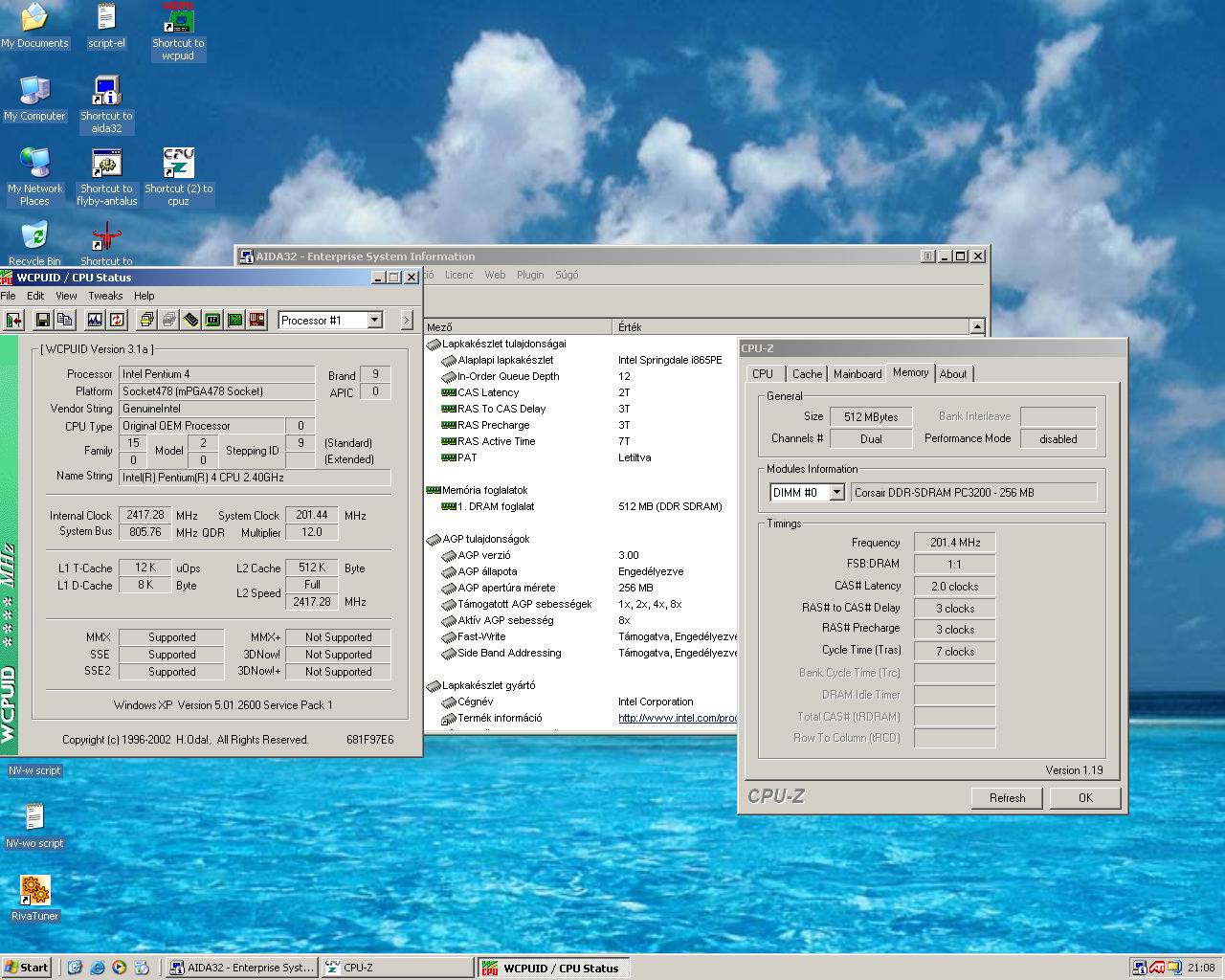
Task: Click the floppy disk save icon in WCPUID
Action: [43, 320]
